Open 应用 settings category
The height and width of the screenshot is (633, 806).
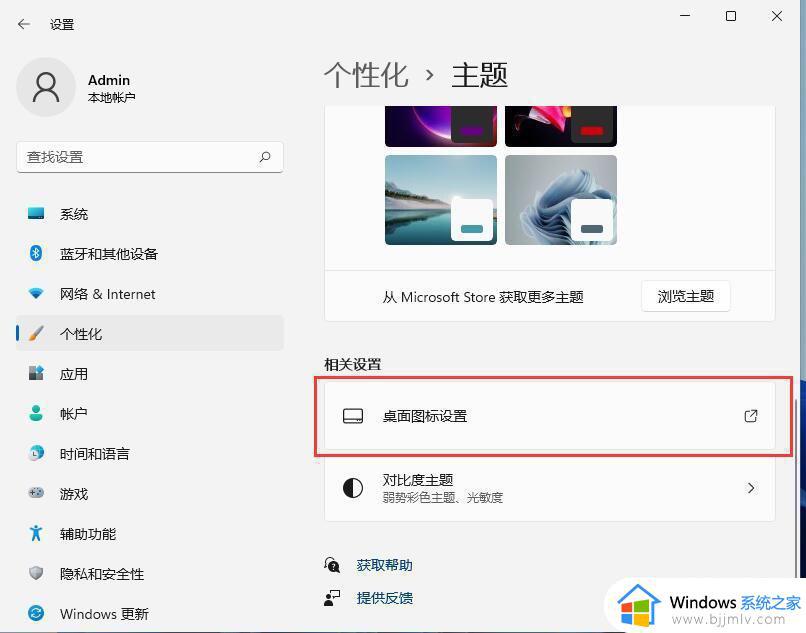(x=150, y=373)
